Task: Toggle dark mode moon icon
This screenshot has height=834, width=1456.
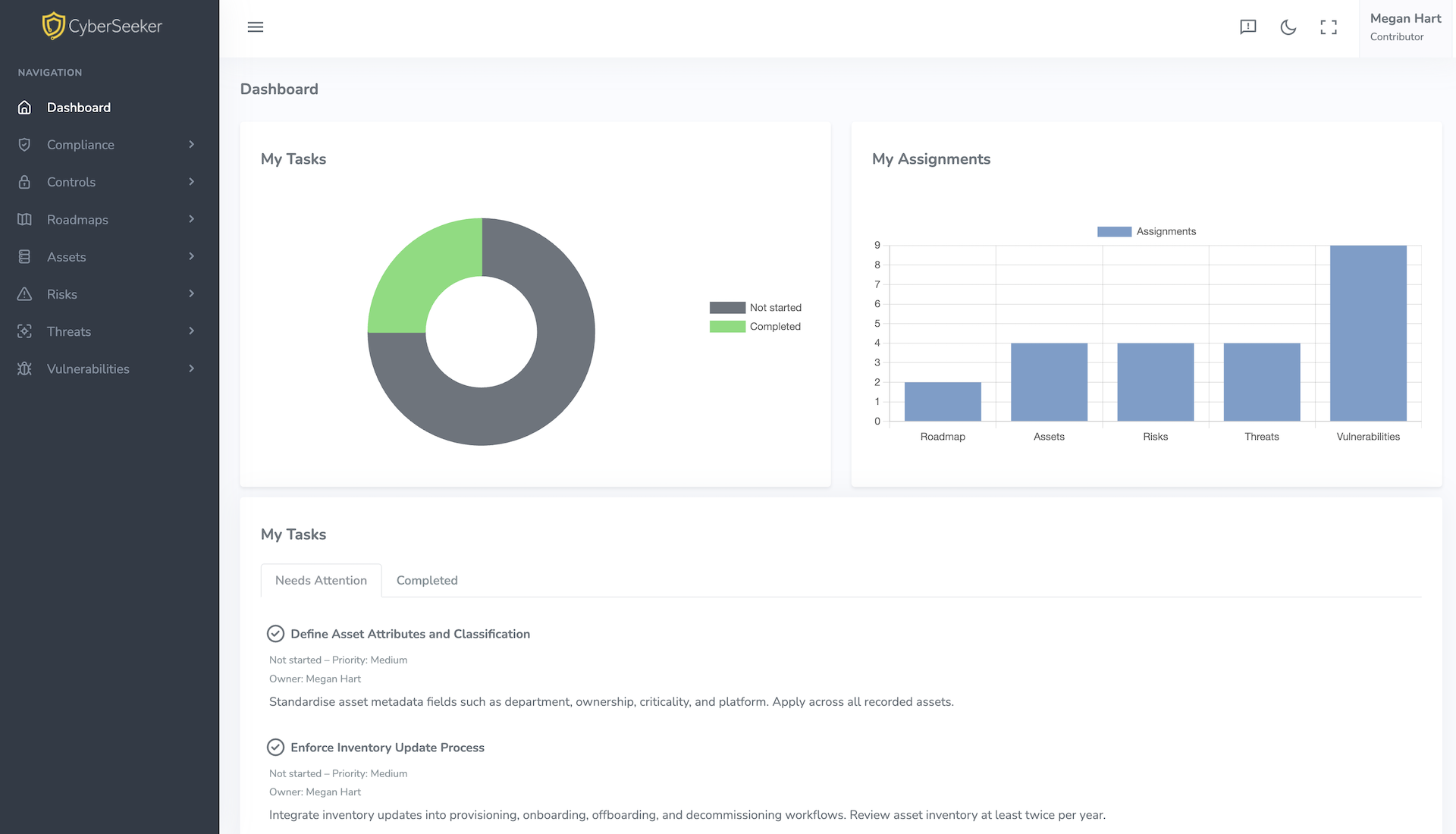Action: coord(1288,27)
